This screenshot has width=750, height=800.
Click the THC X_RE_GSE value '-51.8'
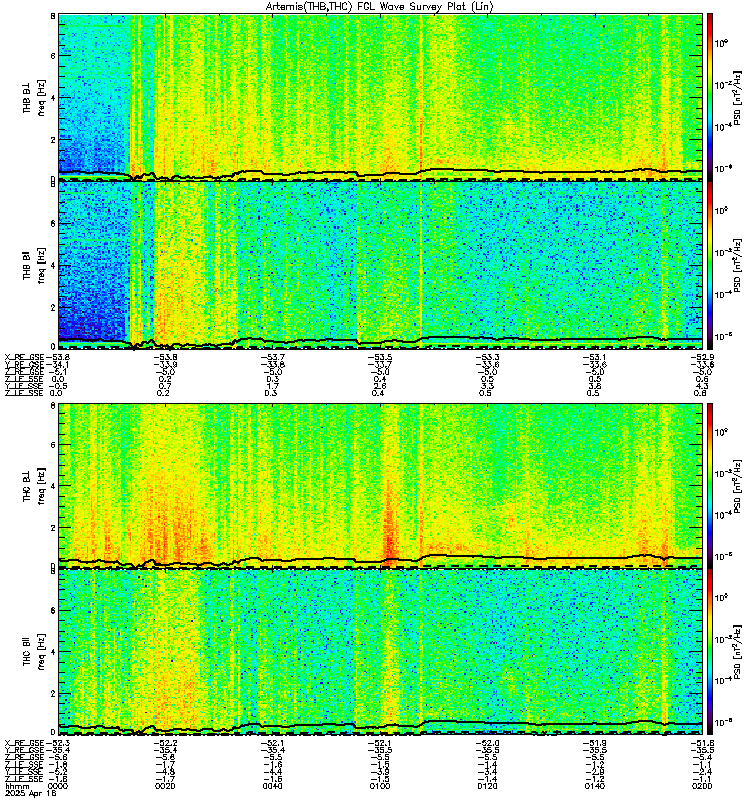pyautogui.click(x=702, y=743)
